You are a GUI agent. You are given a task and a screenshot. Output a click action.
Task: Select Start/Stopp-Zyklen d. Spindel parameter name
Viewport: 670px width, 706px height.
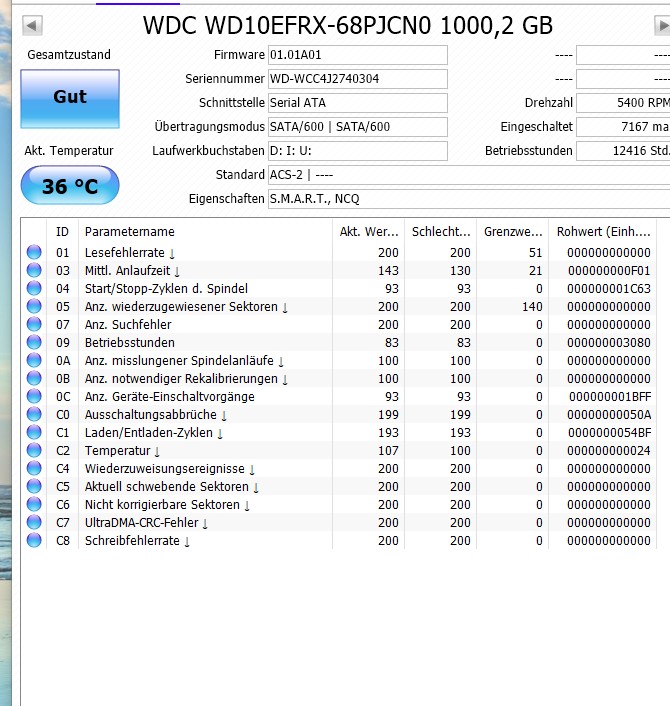[166, 289]
